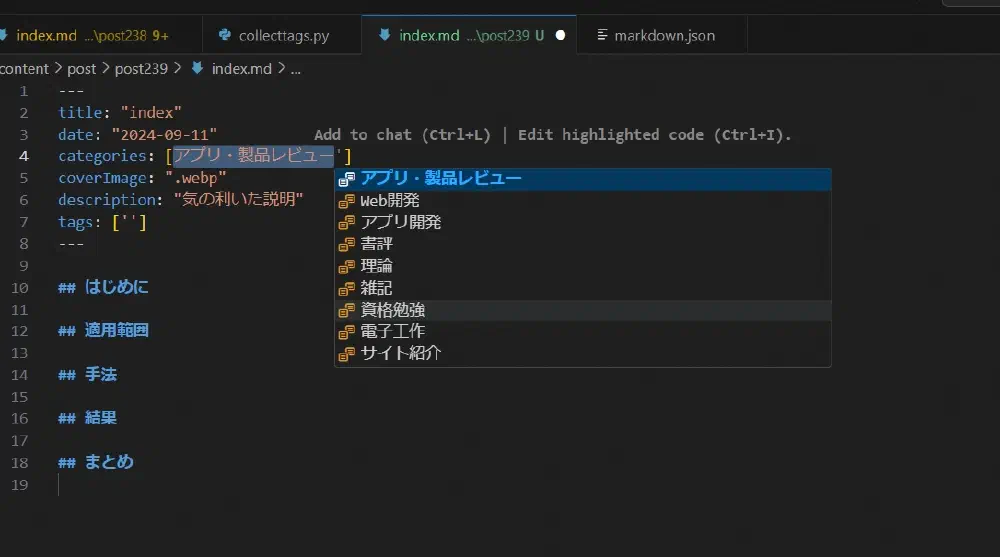This screenshot has height=557, width=1000.
Task: Click line number 10 in gutter
Action: point(20,288)
